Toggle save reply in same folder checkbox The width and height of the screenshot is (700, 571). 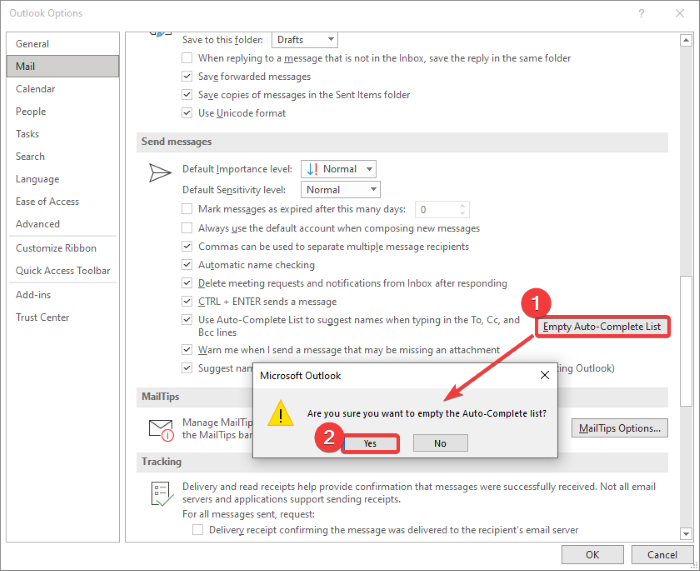(187, 58)
